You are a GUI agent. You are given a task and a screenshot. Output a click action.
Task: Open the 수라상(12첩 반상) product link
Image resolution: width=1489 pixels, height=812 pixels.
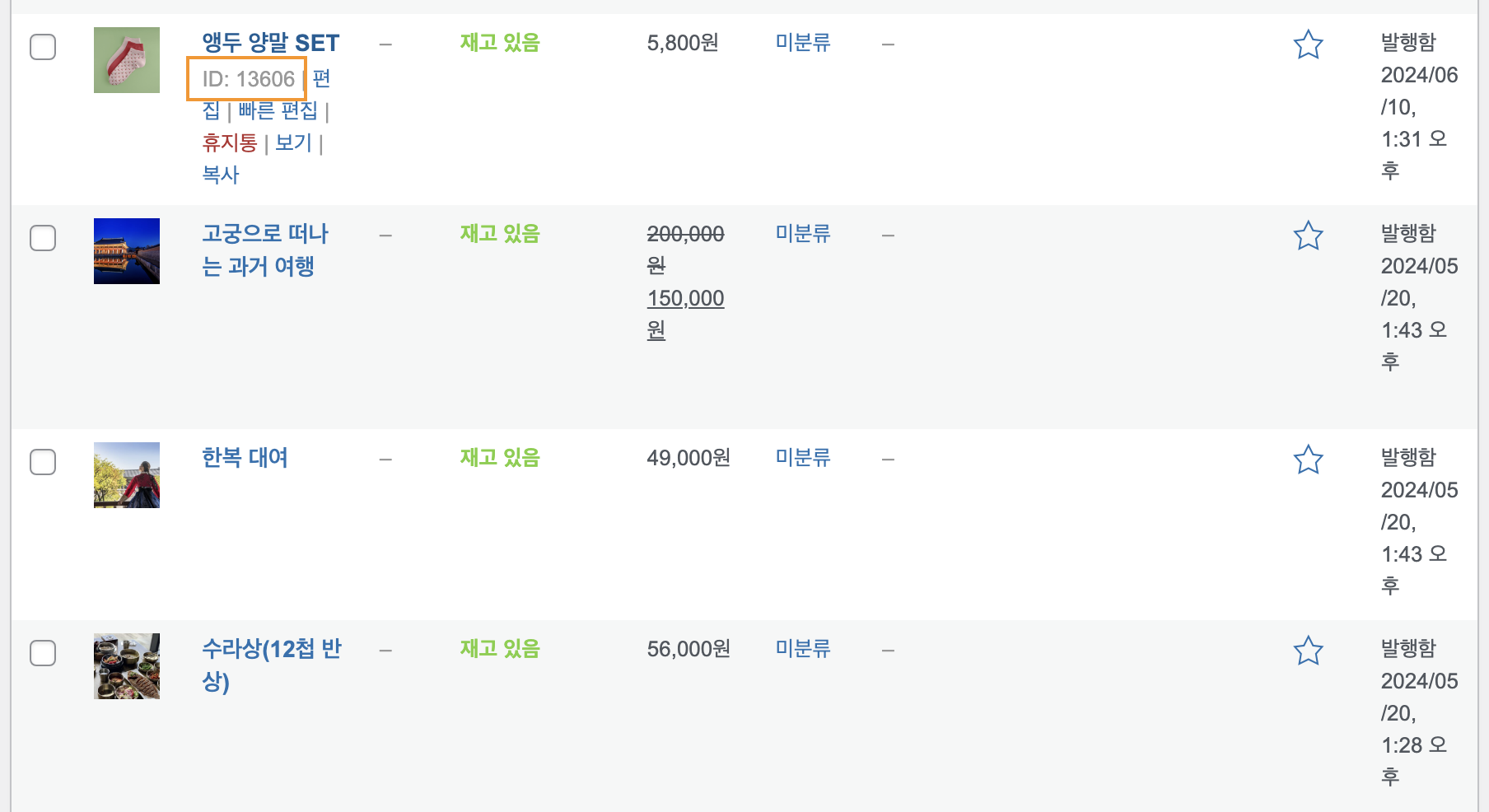pyautogui.click(x=272, y=665)
